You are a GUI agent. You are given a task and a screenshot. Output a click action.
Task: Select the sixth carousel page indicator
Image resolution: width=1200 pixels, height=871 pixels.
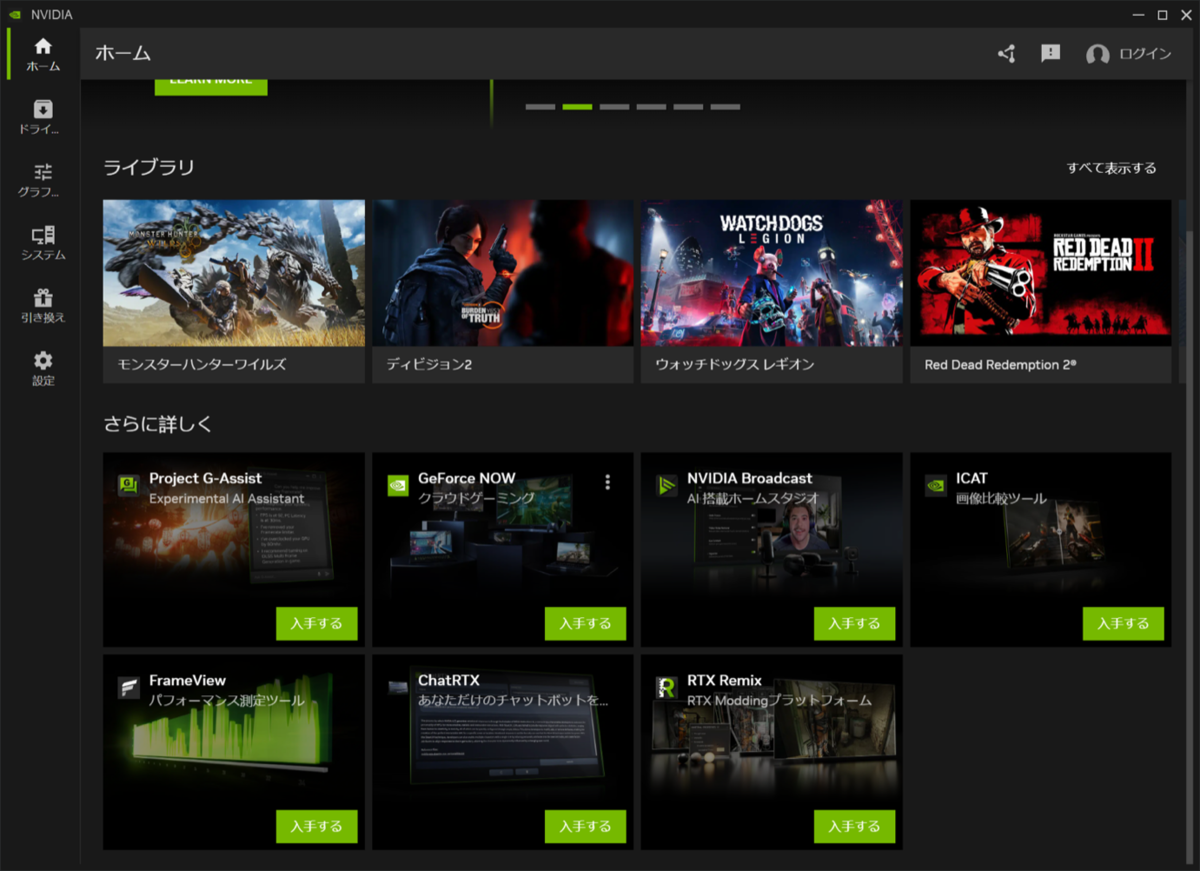pyautogui.click(x=725, y=107)
